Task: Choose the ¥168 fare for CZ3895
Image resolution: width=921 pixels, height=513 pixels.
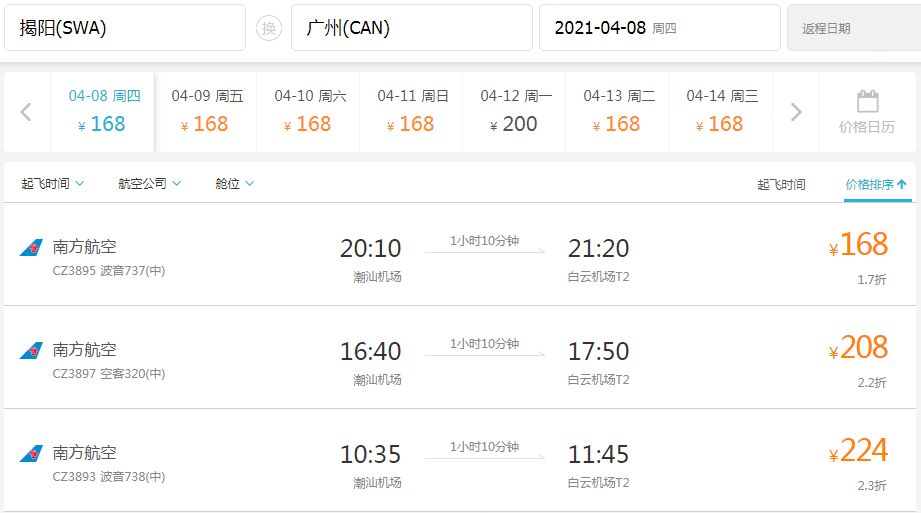Action: pos(858,244)
